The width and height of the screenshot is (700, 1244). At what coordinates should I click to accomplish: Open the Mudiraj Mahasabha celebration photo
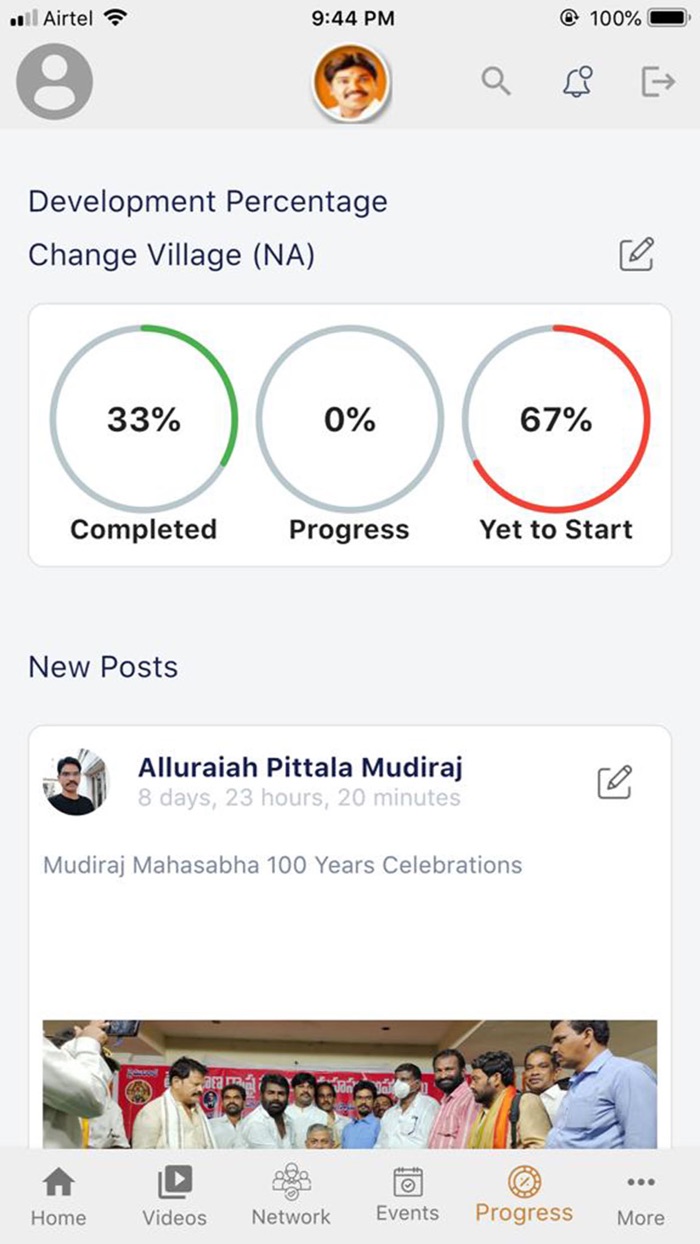350,1083
